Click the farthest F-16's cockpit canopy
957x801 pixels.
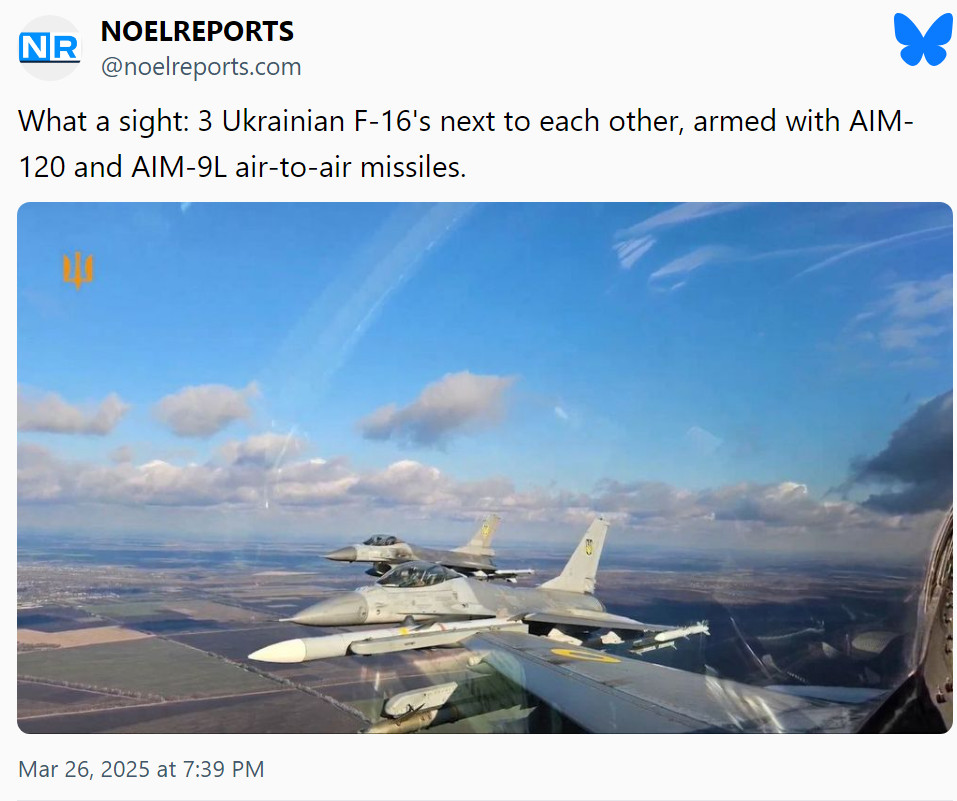[x=380, y=541]
